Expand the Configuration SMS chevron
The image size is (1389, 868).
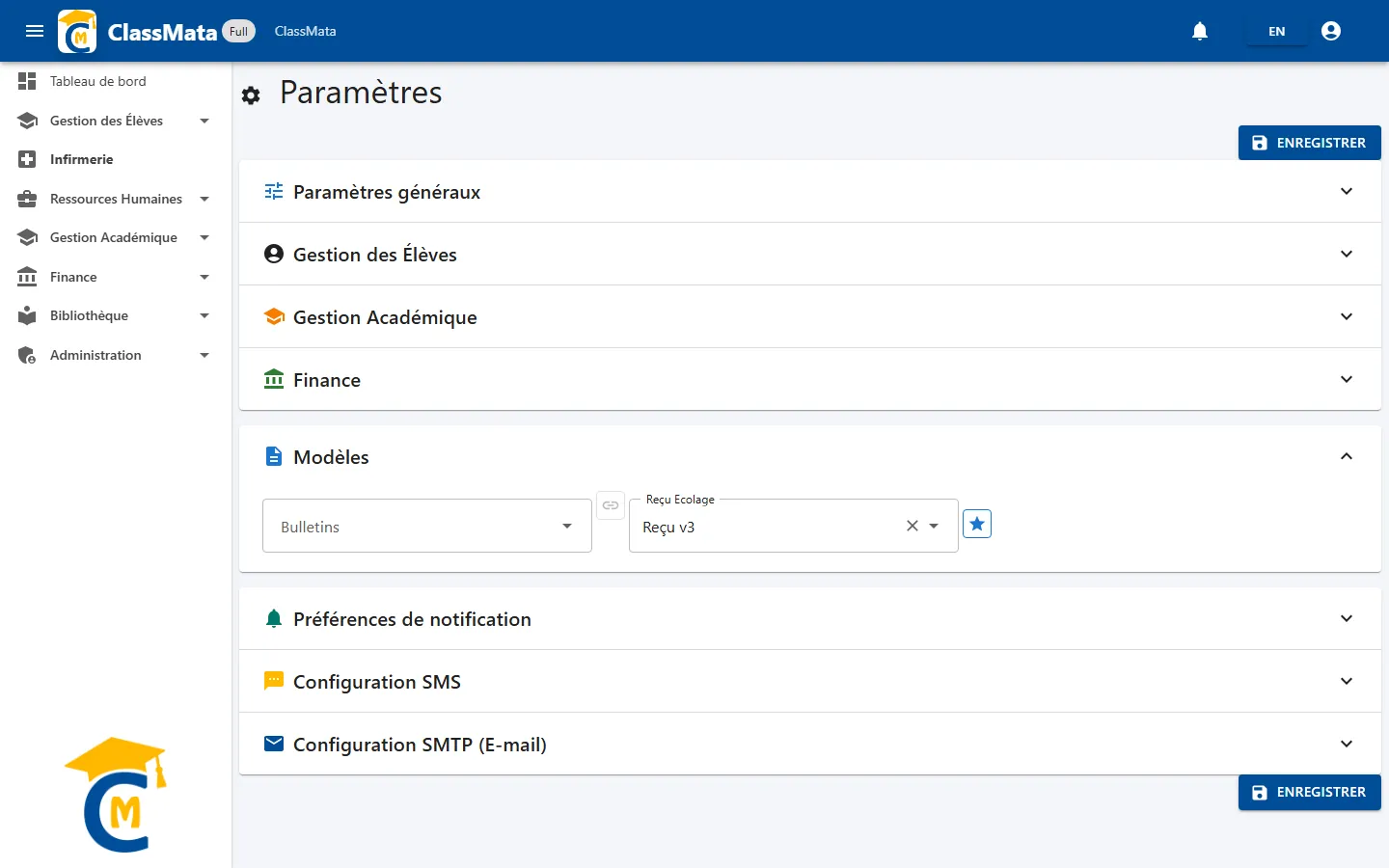[1347, 681]
